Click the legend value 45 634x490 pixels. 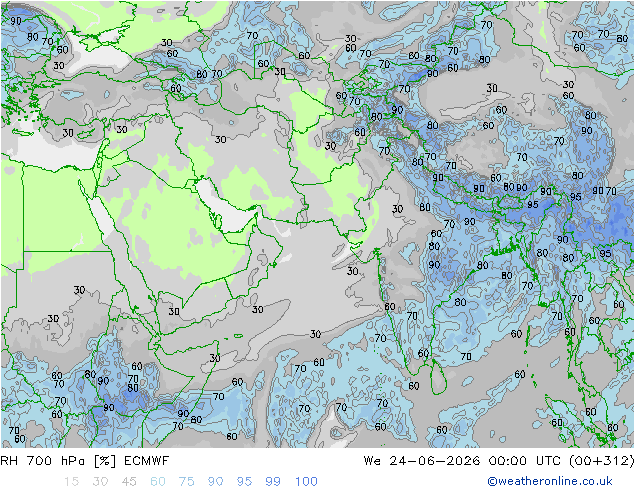pyautogui.click(x=129, y=482)
